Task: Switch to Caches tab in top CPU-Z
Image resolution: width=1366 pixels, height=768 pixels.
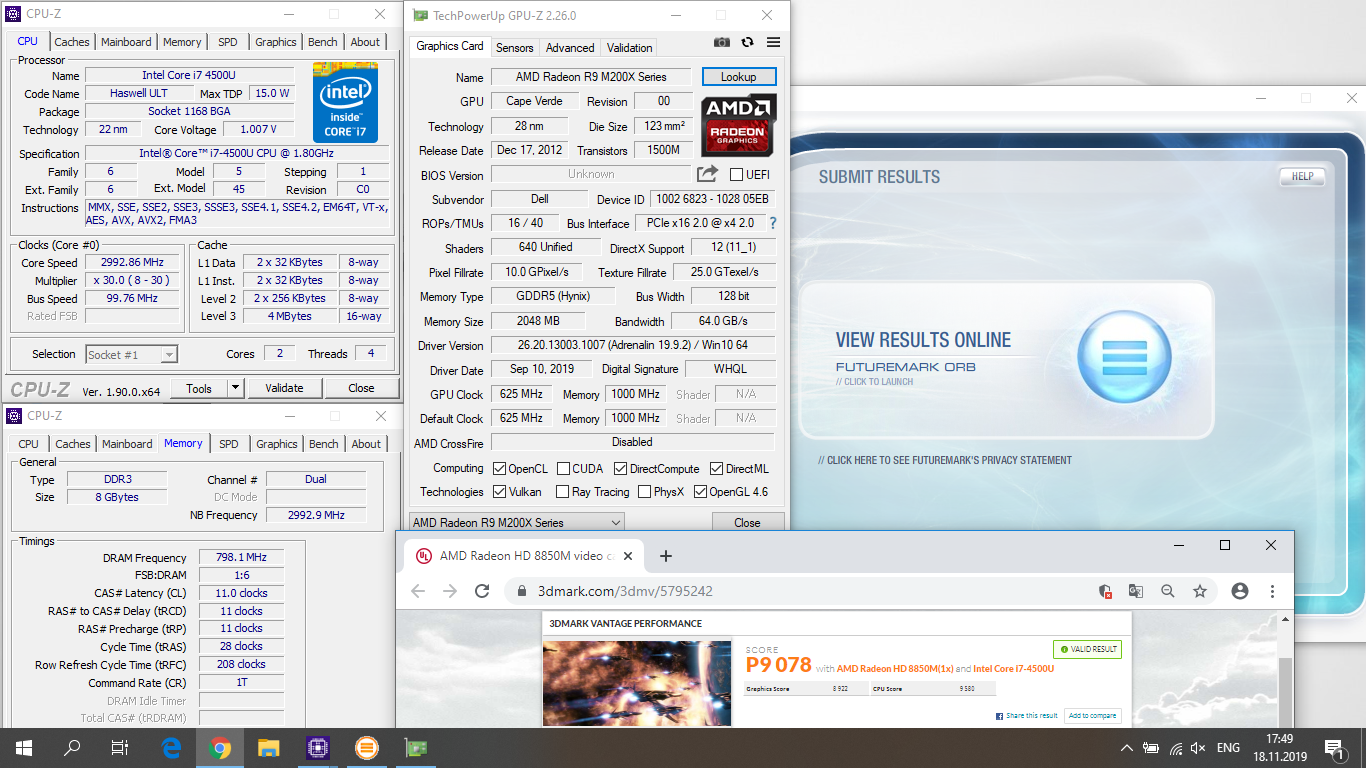Action: pyautogui.click(x=72, y=42)
